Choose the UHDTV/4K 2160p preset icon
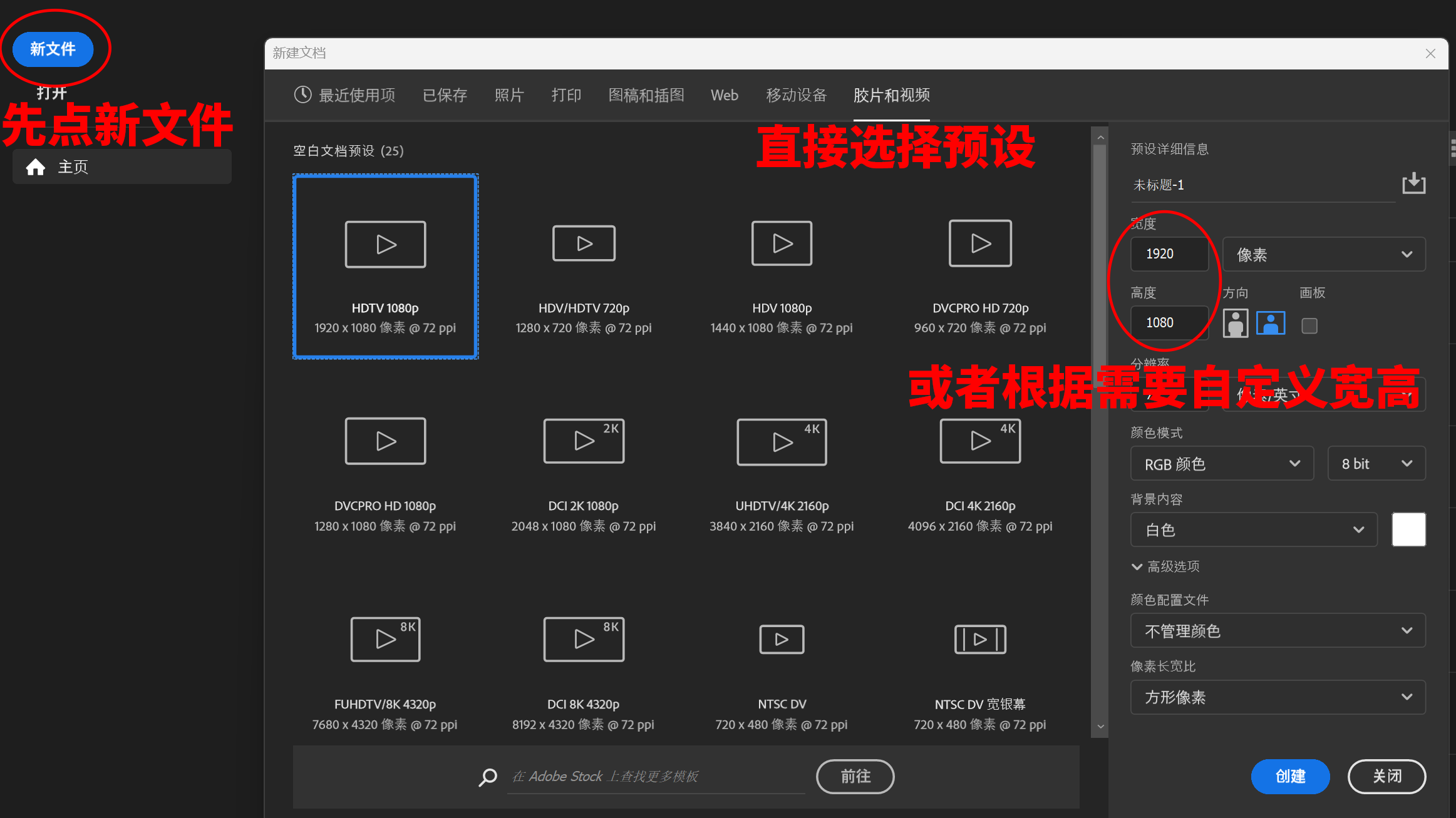 point(782,442)
